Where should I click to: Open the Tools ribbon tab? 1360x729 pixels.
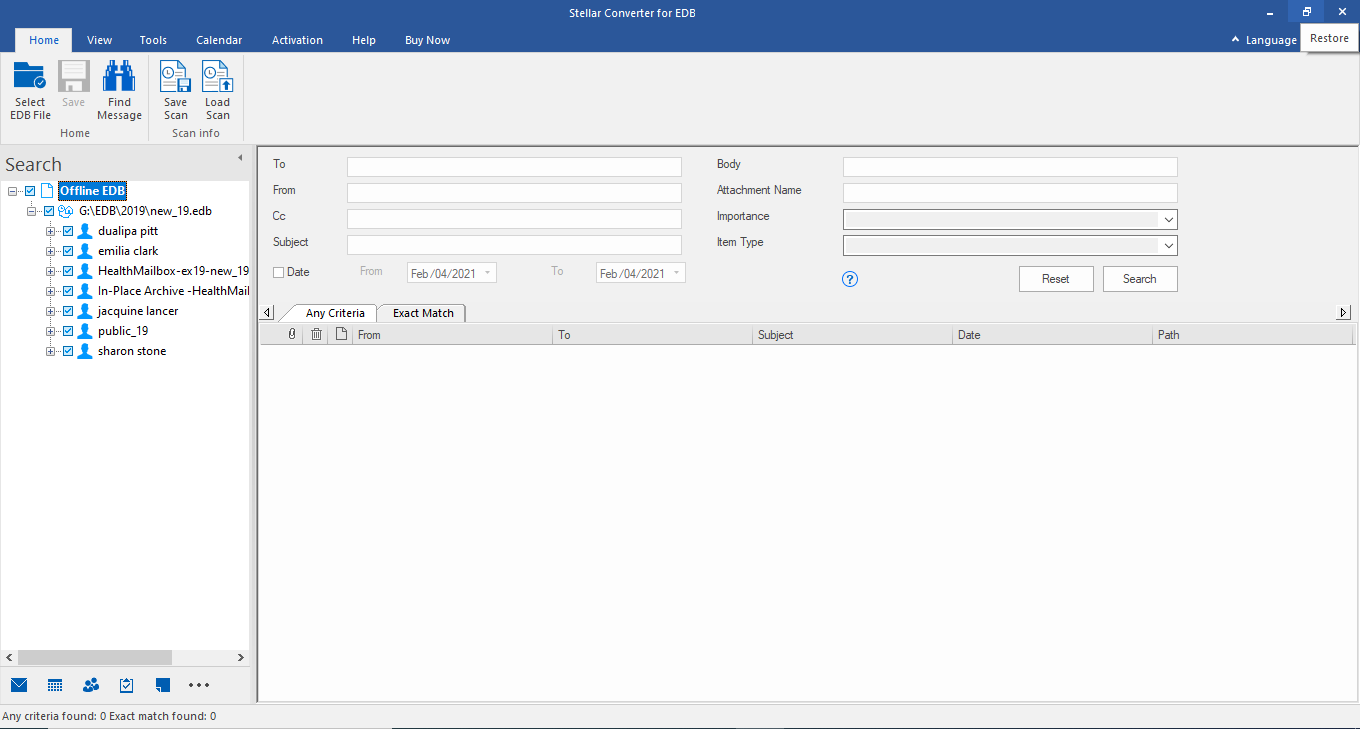(153, 40)
